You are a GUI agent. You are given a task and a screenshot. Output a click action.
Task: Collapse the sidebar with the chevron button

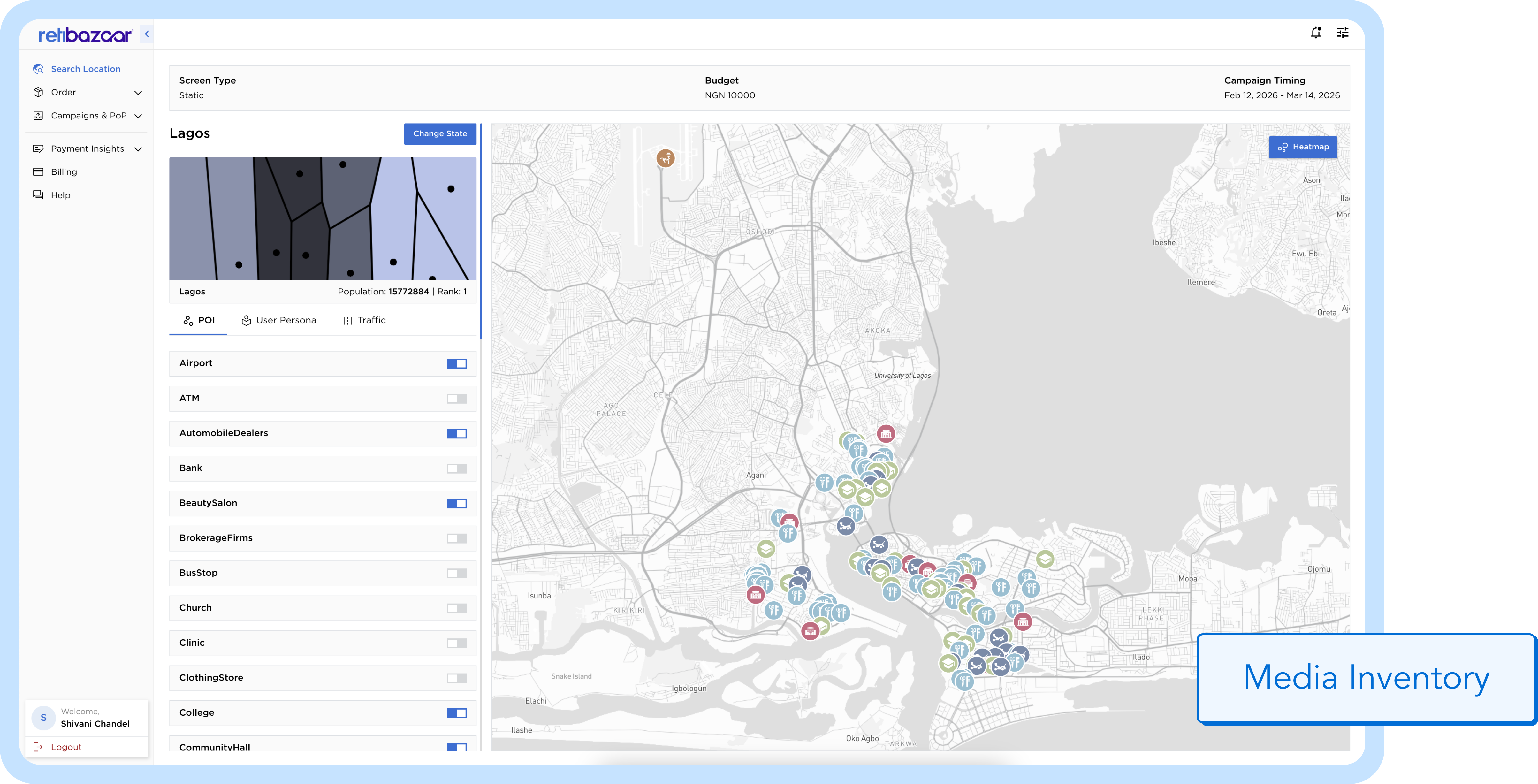[147, 34]
